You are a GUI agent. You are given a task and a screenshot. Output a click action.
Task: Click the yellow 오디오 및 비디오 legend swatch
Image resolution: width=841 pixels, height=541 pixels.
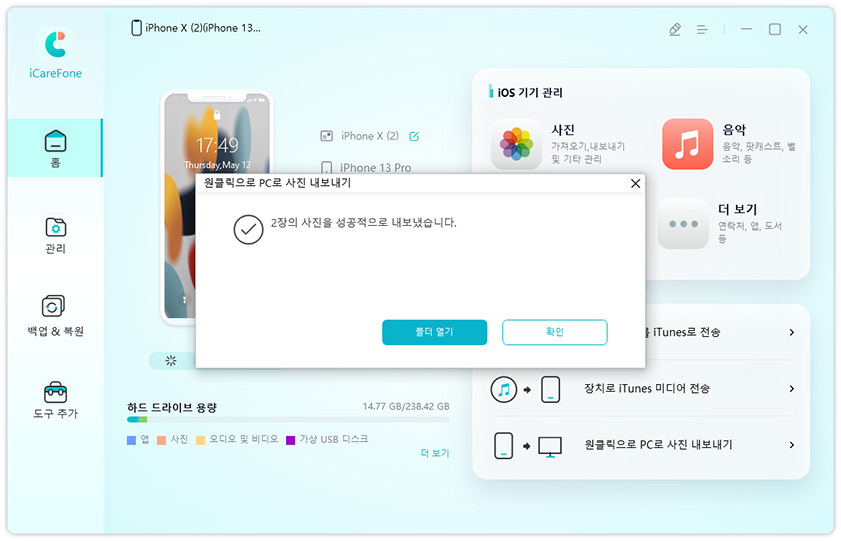[x=200, y=440]
